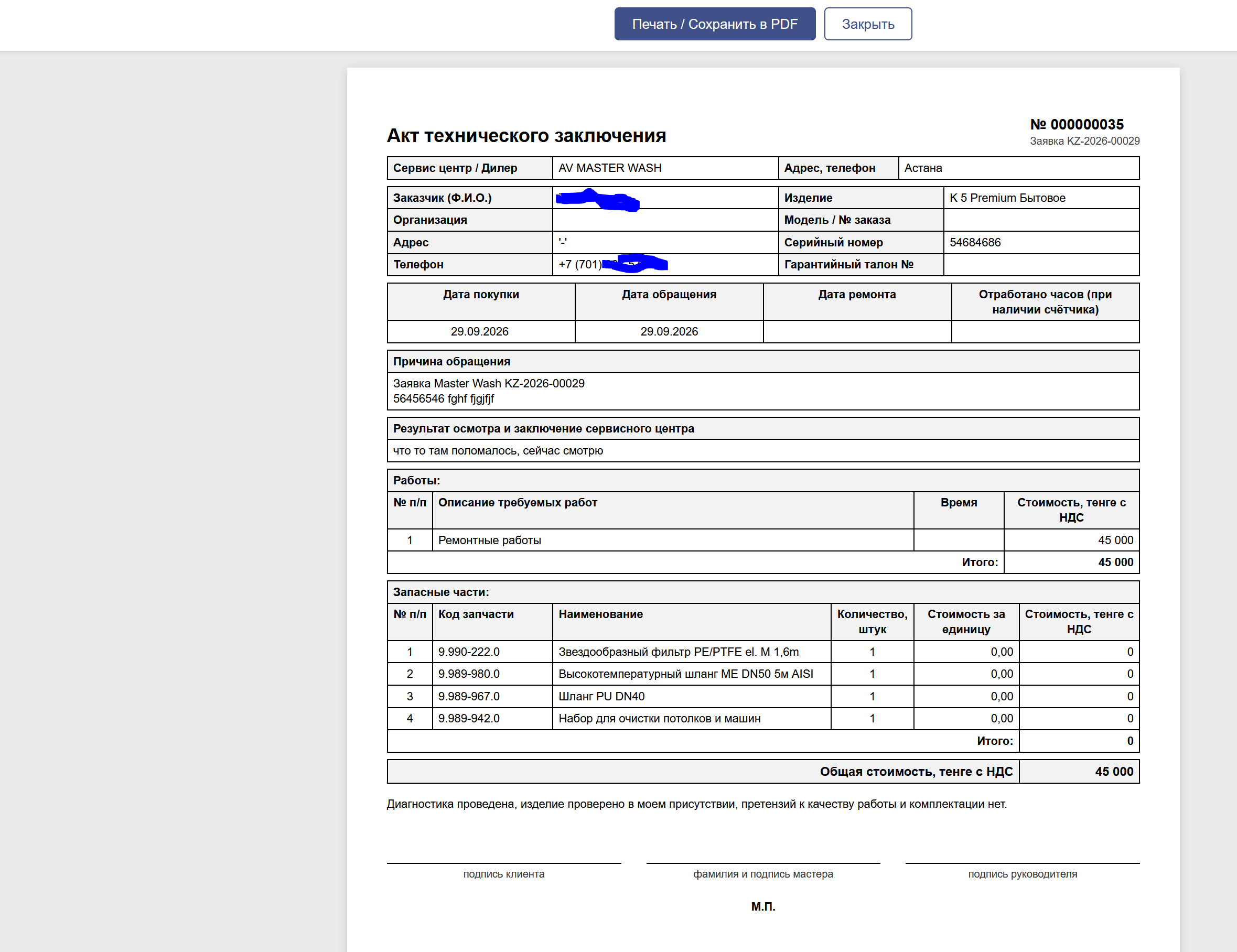1237x952 pixels.
Task: Click the 'Дата ремонта' column header
Action: 857,302
